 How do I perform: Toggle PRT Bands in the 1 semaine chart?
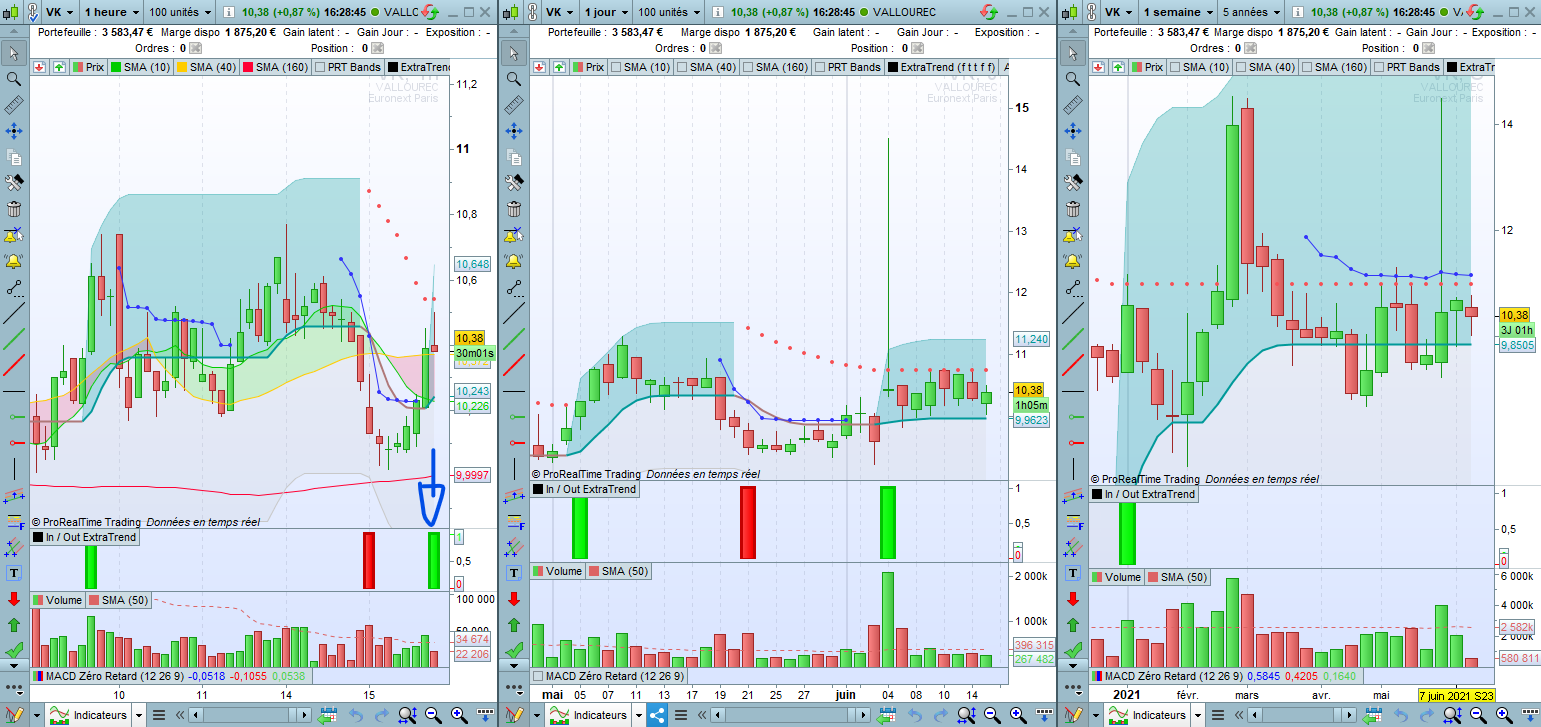(1381, 67)
